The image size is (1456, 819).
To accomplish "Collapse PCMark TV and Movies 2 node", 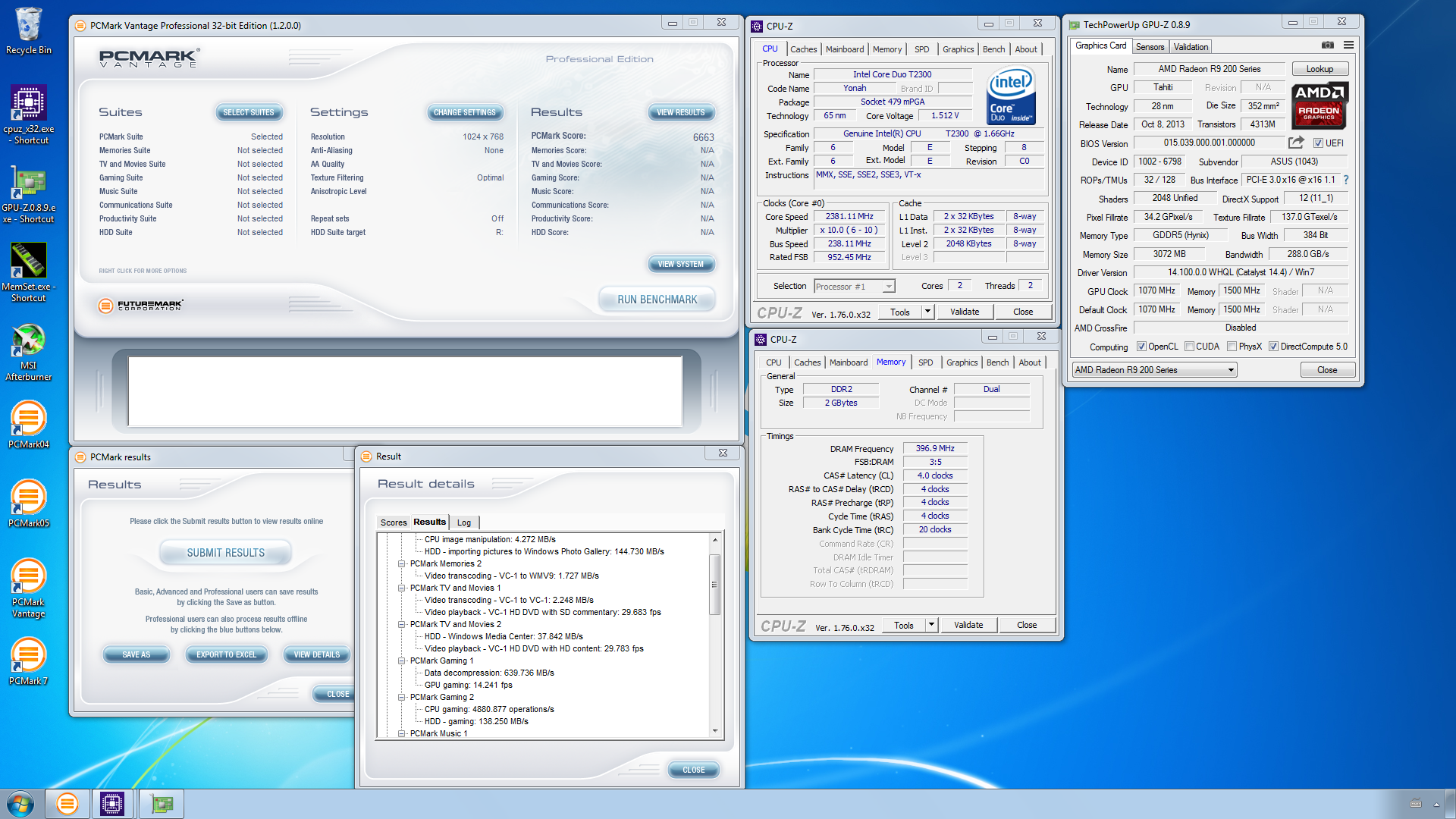I will coord(402,624).
